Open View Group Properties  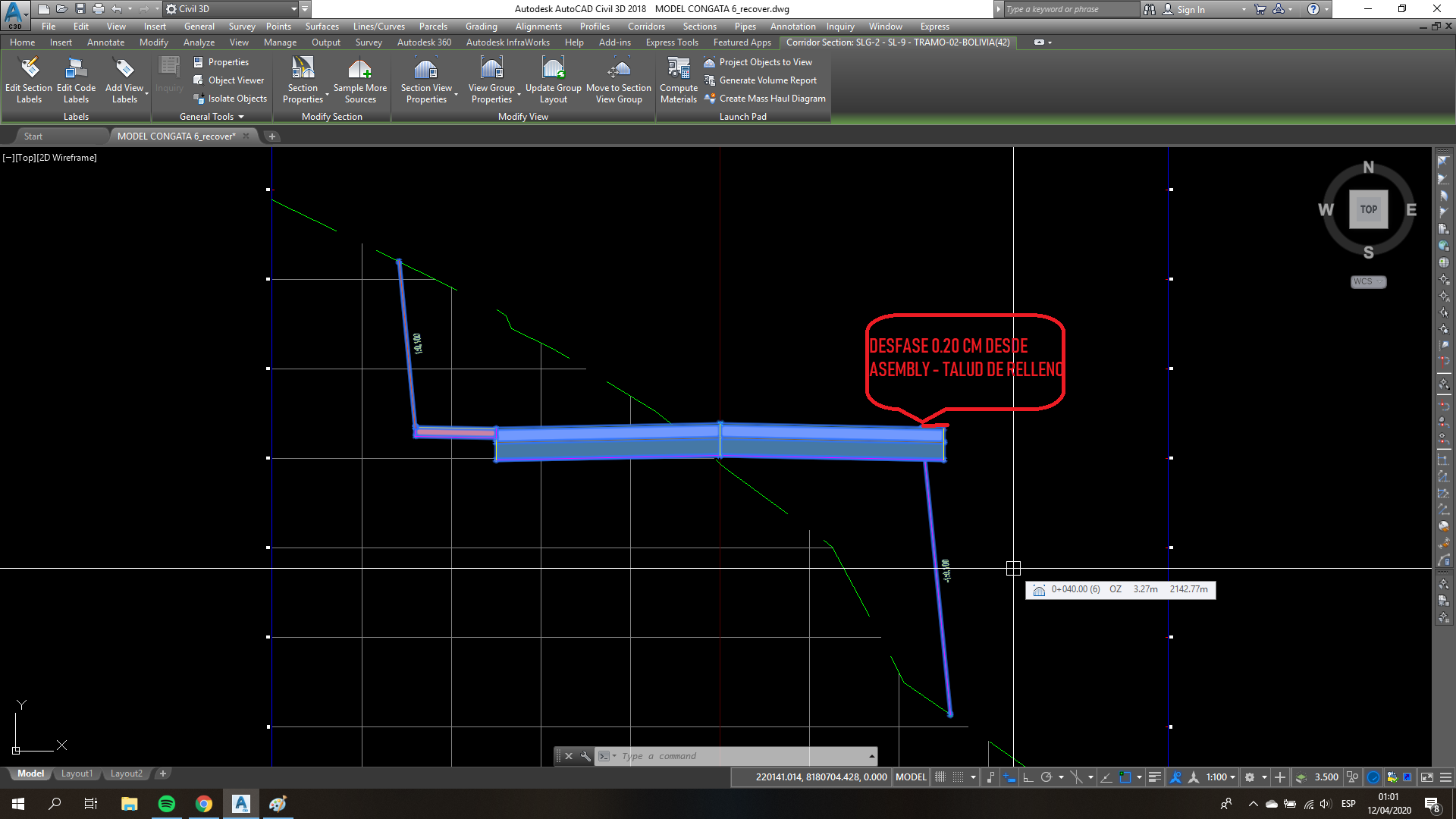tap(491, 80)
